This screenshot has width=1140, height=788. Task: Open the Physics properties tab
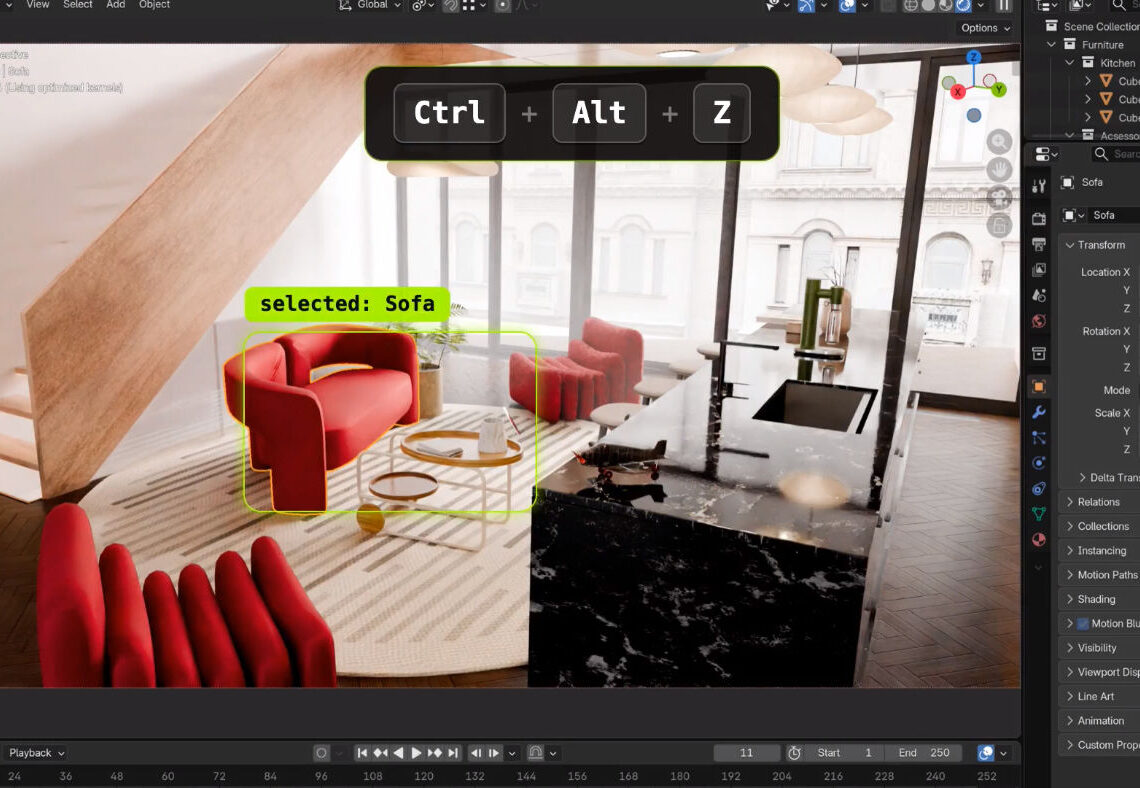point(1039,463)
